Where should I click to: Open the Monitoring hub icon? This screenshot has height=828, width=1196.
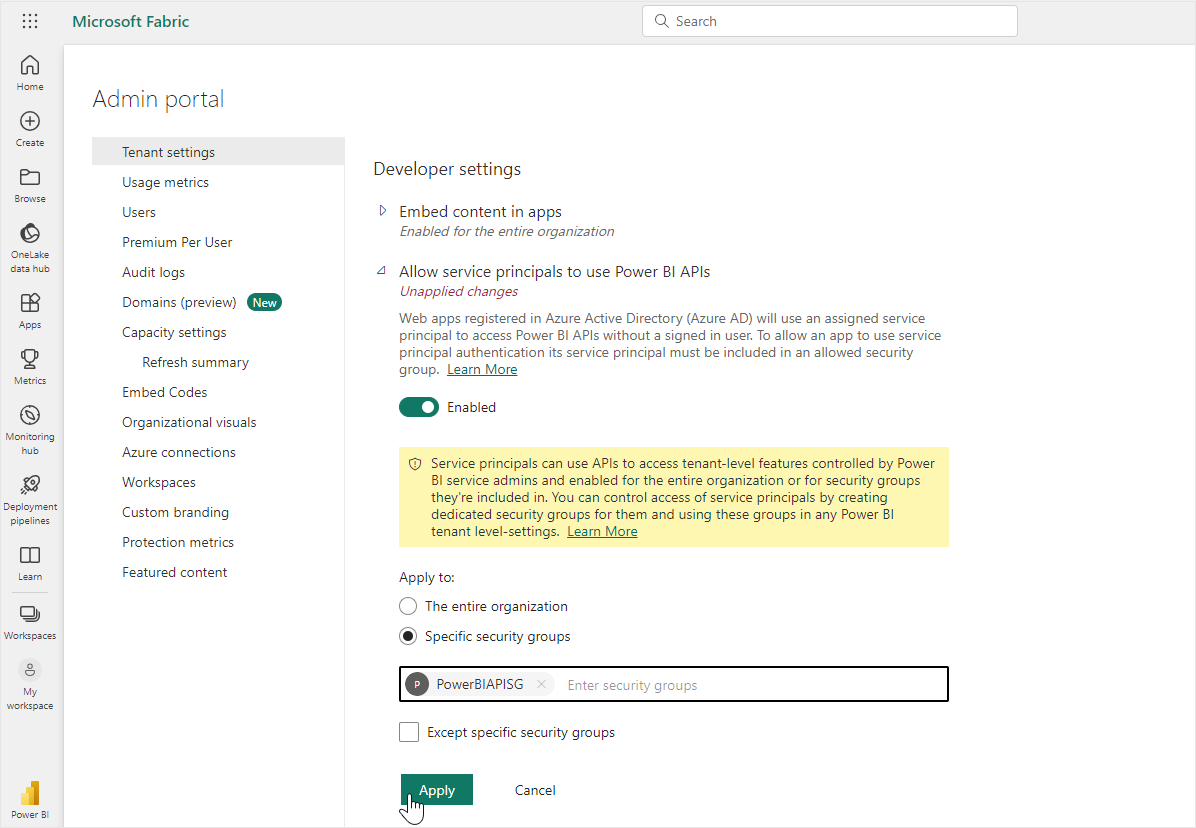(30, 416)
